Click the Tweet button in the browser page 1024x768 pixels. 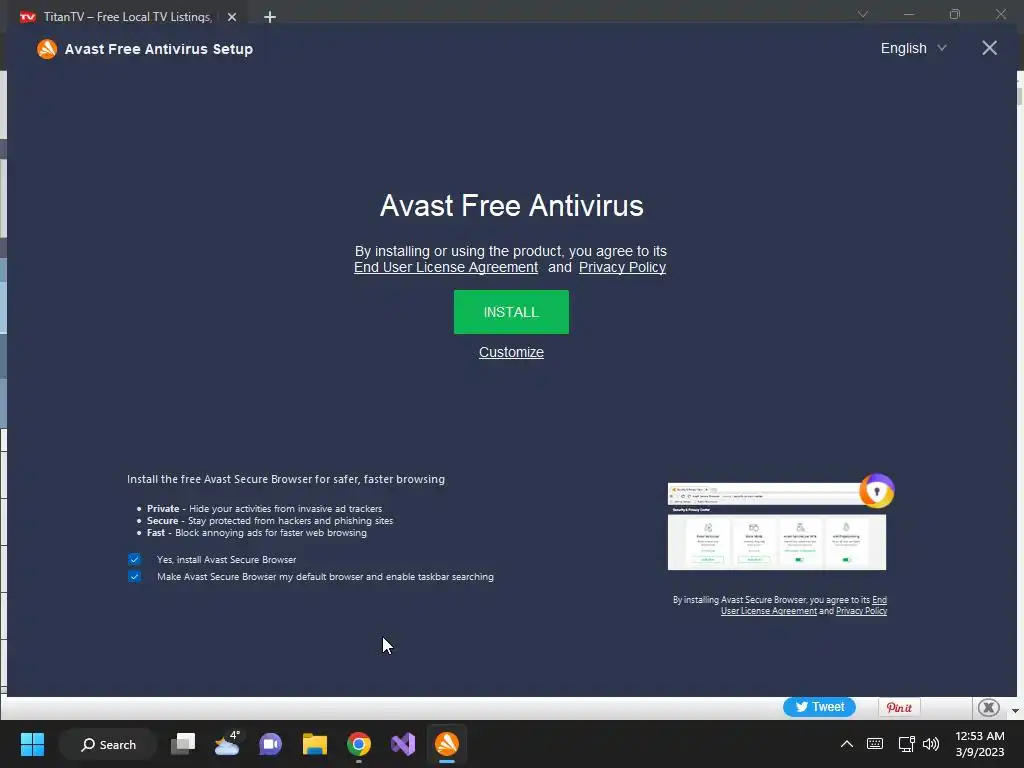click(x=819, y=707)
